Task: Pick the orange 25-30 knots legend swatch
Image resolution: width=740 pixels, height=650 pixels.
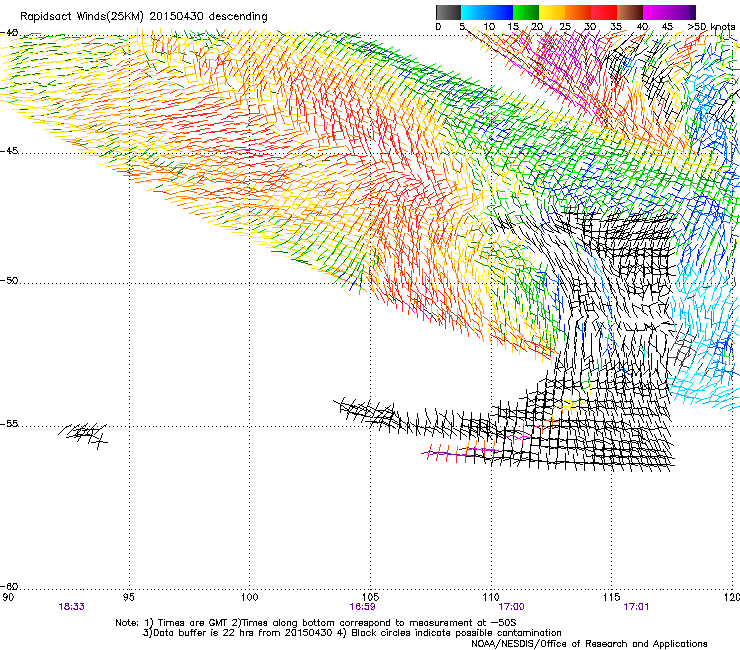Action: [578, 12]
